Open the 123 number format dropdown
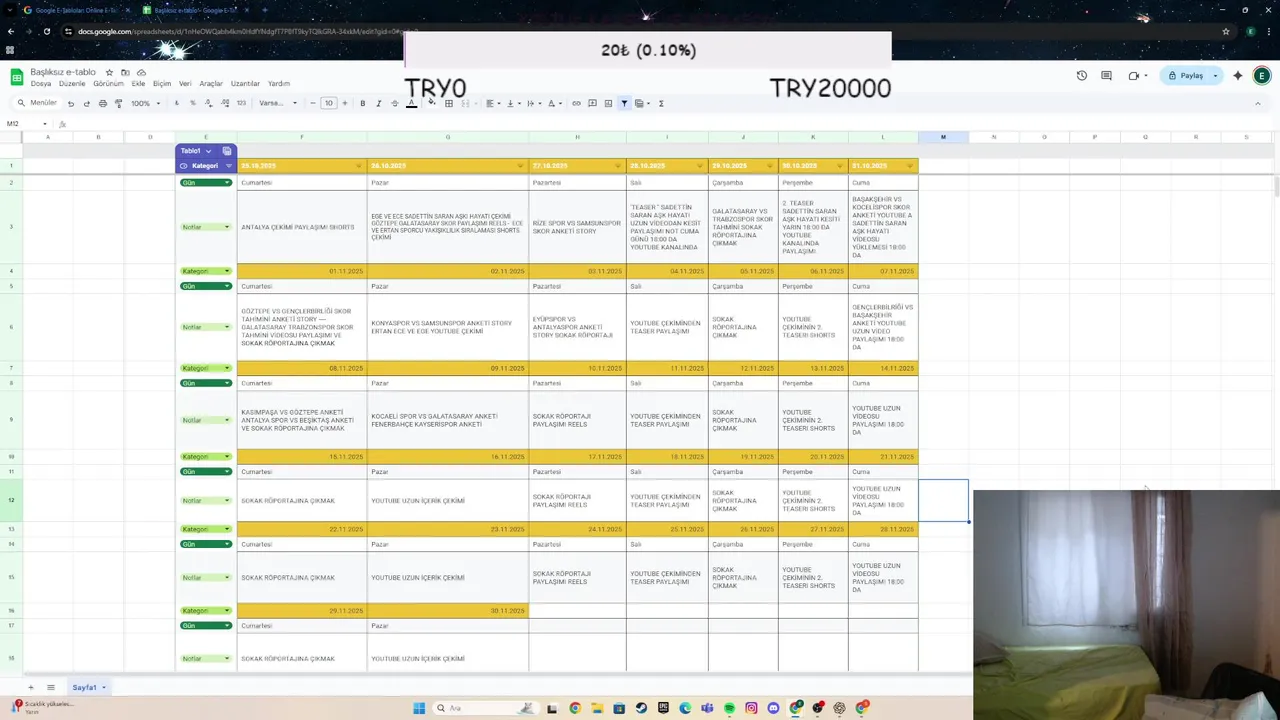The width and height of the screenshot is (1280, 720). (241, 103)
